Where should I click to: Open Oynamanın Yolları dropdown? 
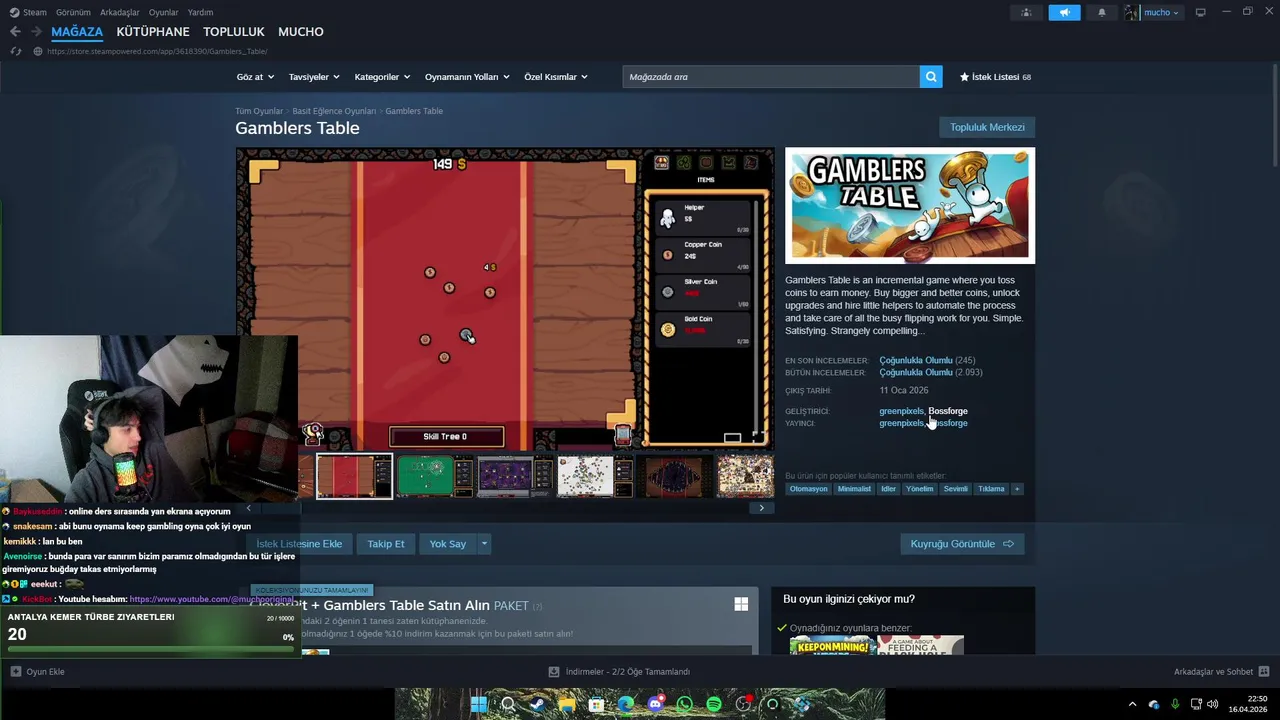coord(467,77)
